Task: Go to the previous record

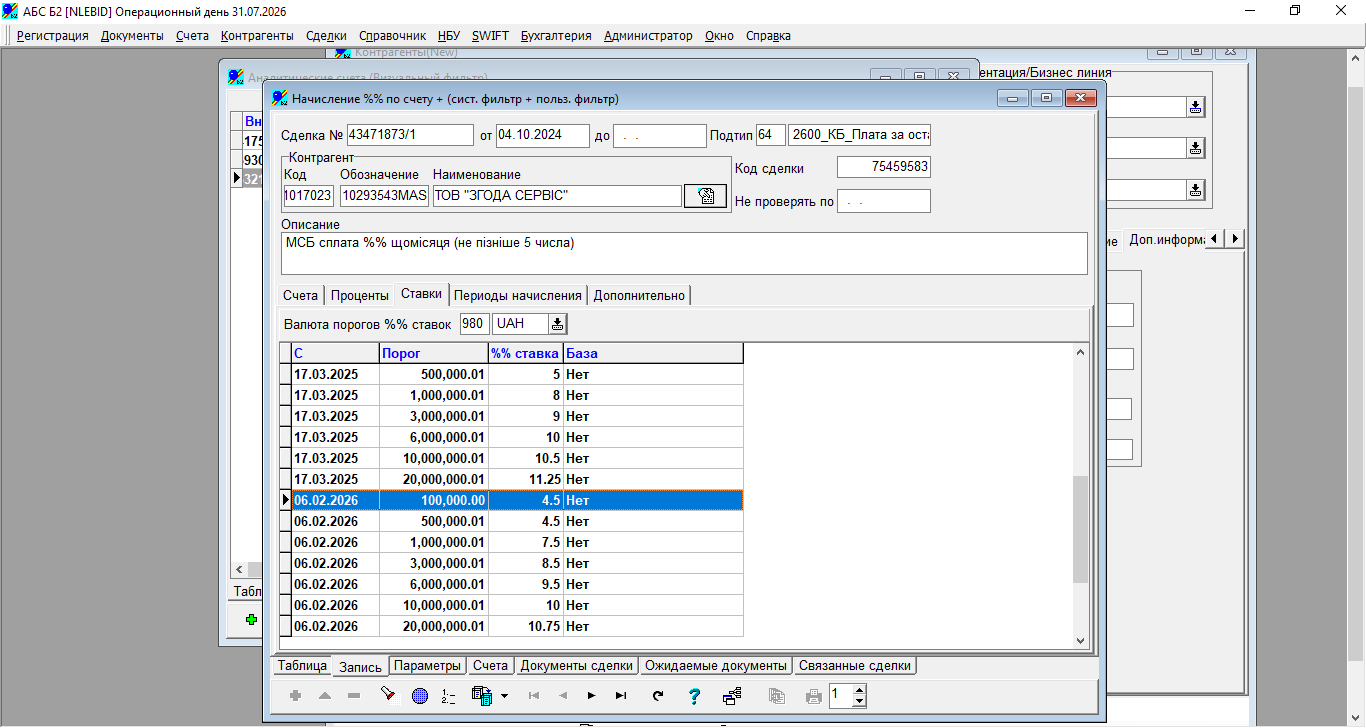Action: (x=563, y=696)
